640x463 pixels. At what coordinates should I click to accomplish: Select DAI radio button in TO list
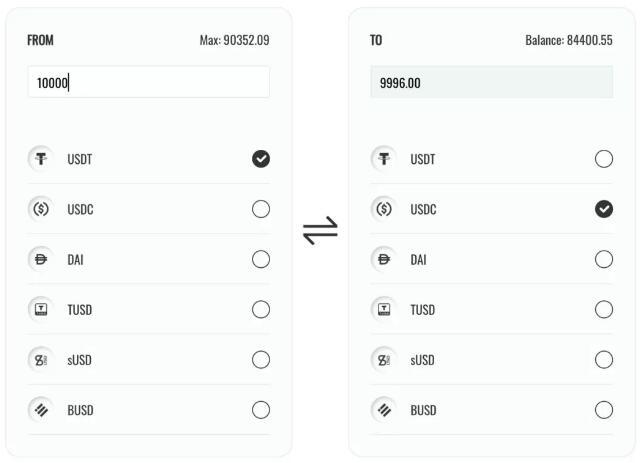click(x=604, y=259)
